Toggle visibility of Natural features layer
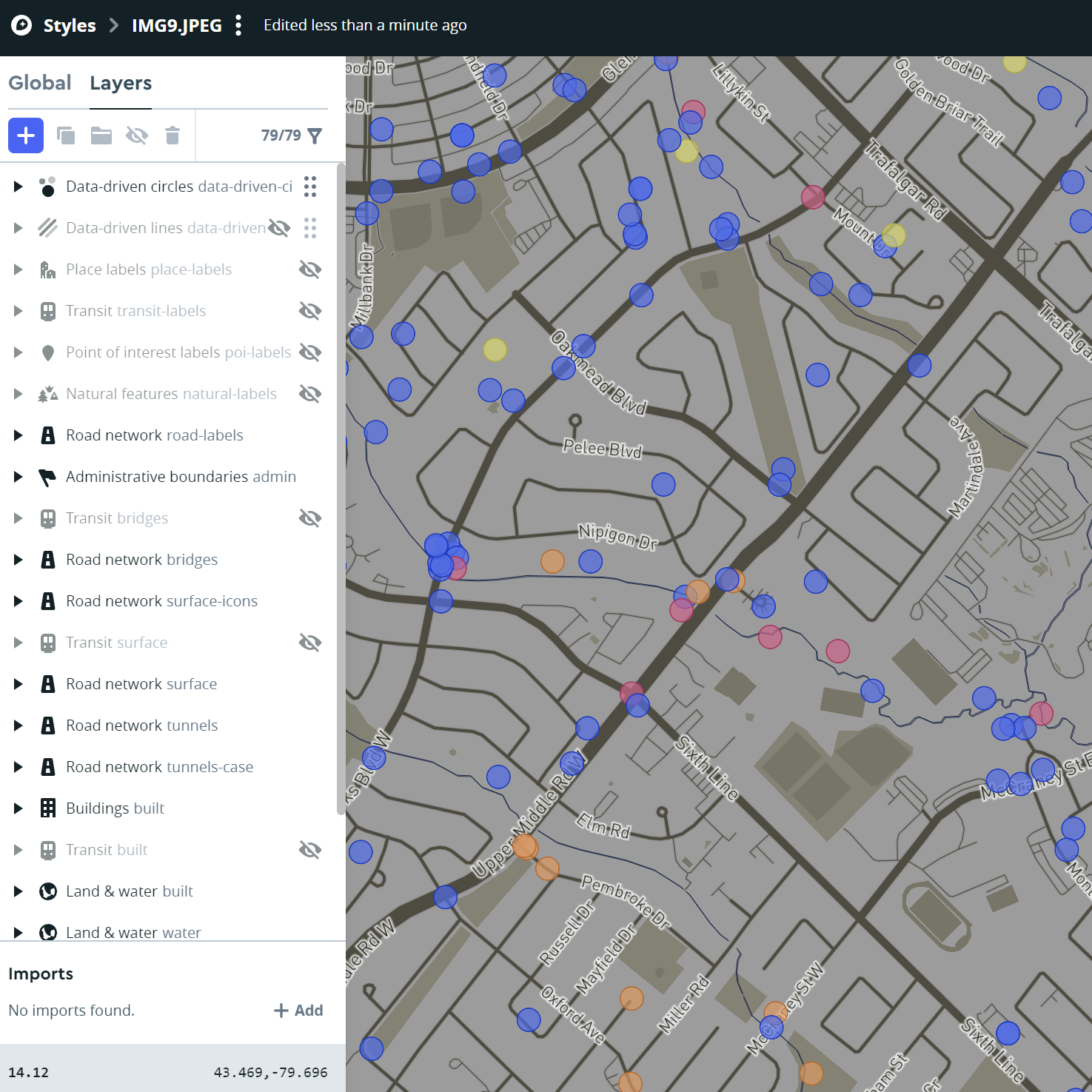 click(310, 394)
